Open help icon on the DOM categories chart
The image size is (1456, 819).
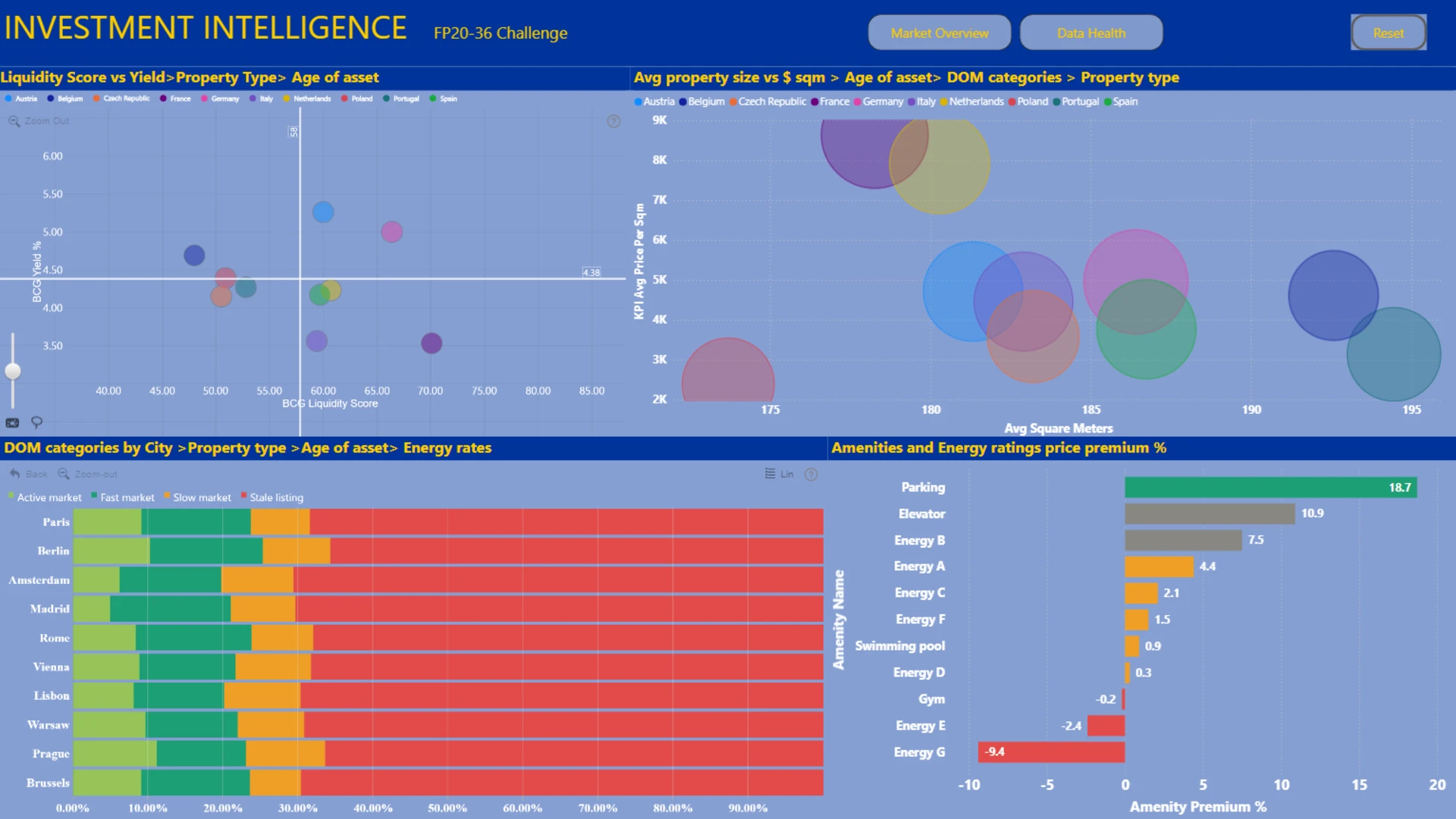coord(811,475)
